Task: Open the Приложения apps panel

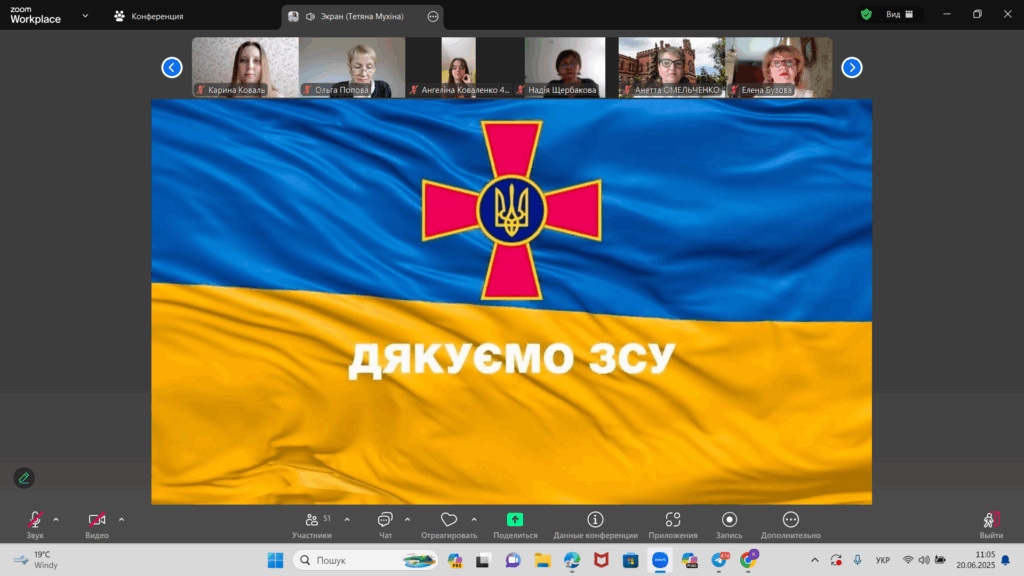Action: pyautogui.click(x=673, y=524)
